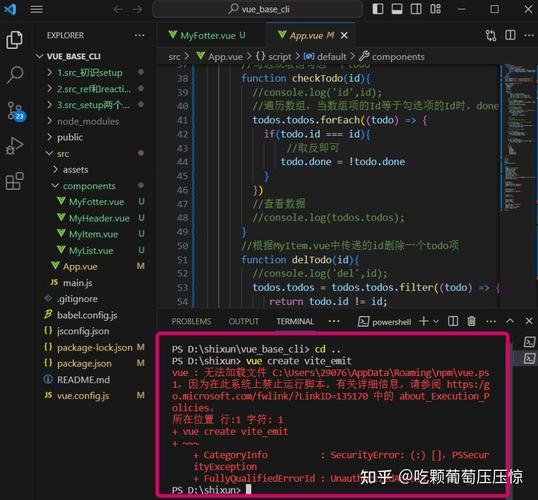This screenshot has height=500, width=538.
Task: Open the customize layout icon
Action: 435,9
